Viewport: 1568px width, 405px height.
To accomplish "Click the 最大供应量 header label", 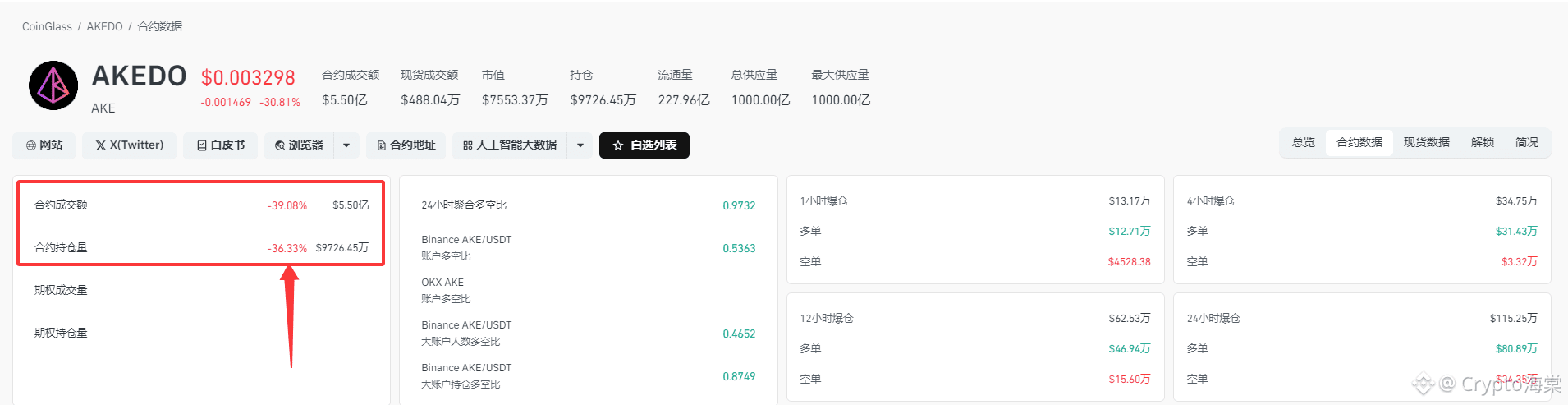I will [840, 75].
